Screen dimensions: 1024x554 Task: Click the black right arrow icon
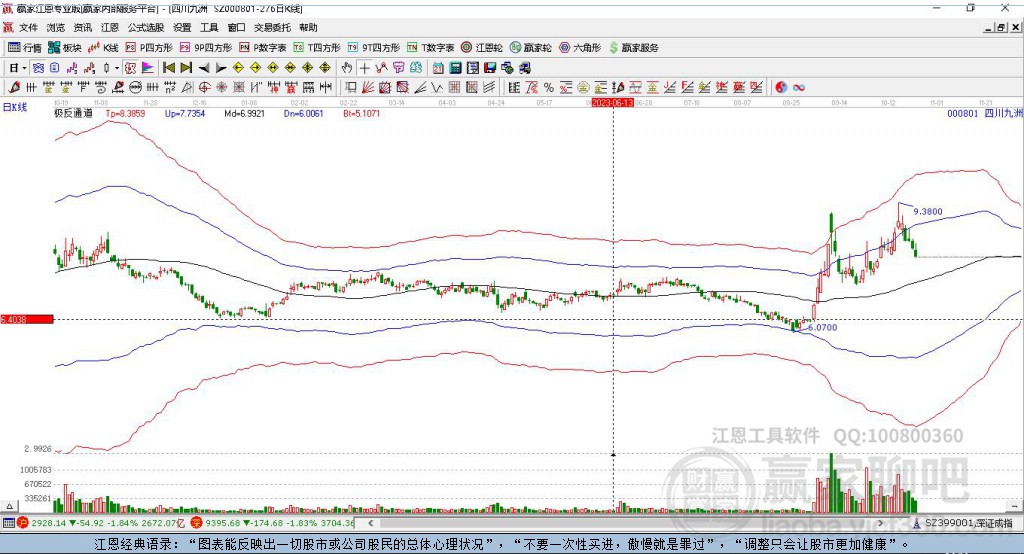[221, 68]
